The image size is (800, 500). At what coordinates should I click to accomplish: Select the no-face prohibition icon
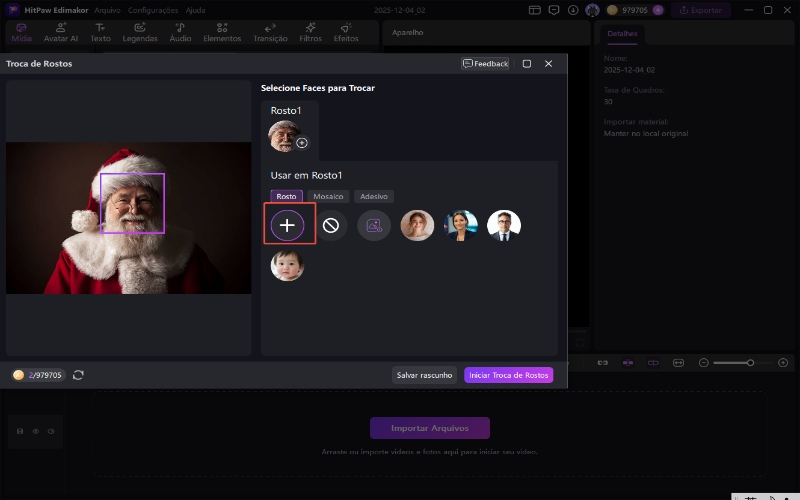331,225
